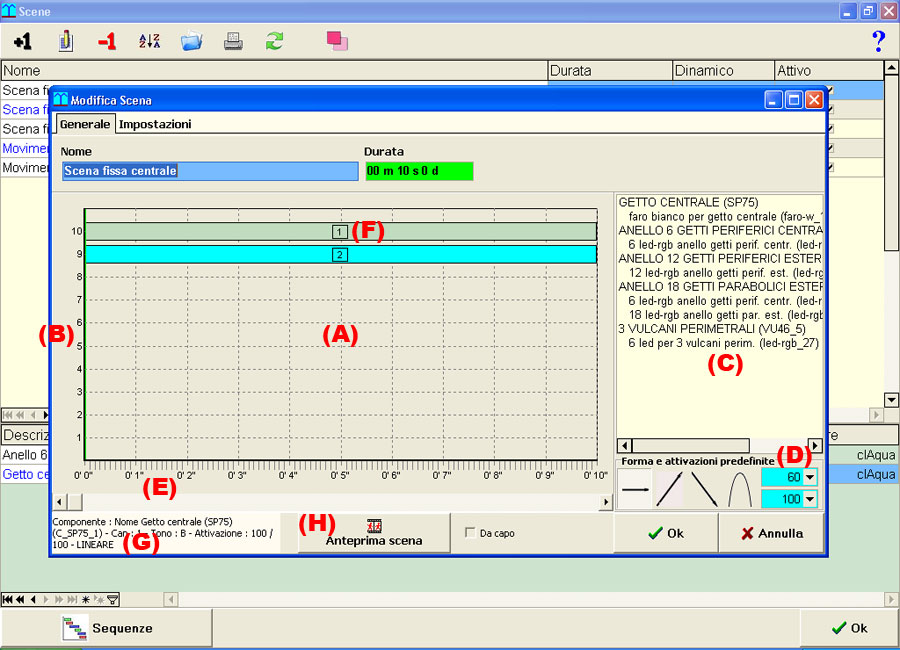900x650 pixels.
Task: Select GETTO CENTRALE (SP75) in the list
Action: point(688,202)
